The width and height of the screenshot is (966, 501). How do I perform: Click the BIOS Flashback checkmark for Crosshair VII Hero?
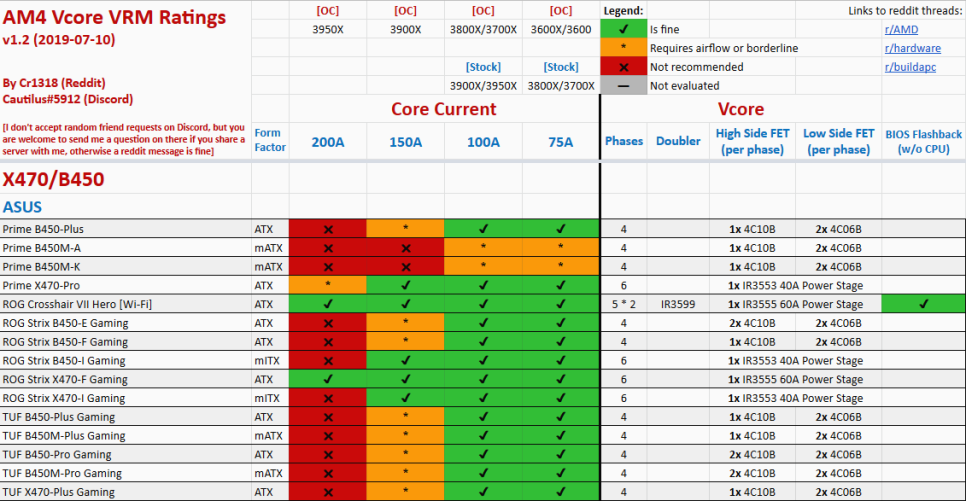point(923,304)
